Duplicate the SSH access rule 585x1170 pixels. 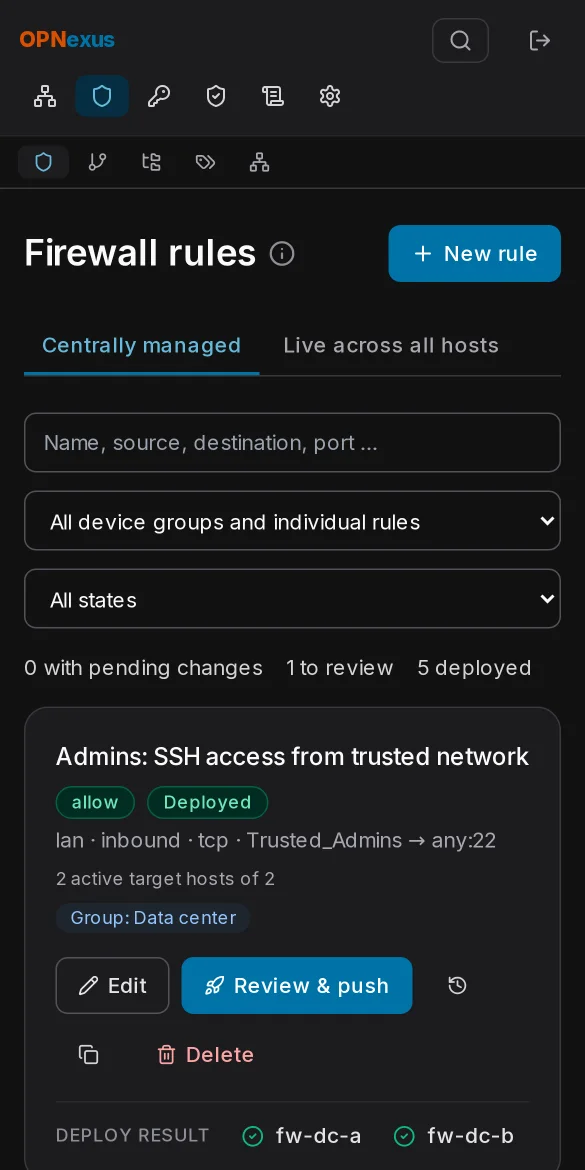(x=89, y=1054)
